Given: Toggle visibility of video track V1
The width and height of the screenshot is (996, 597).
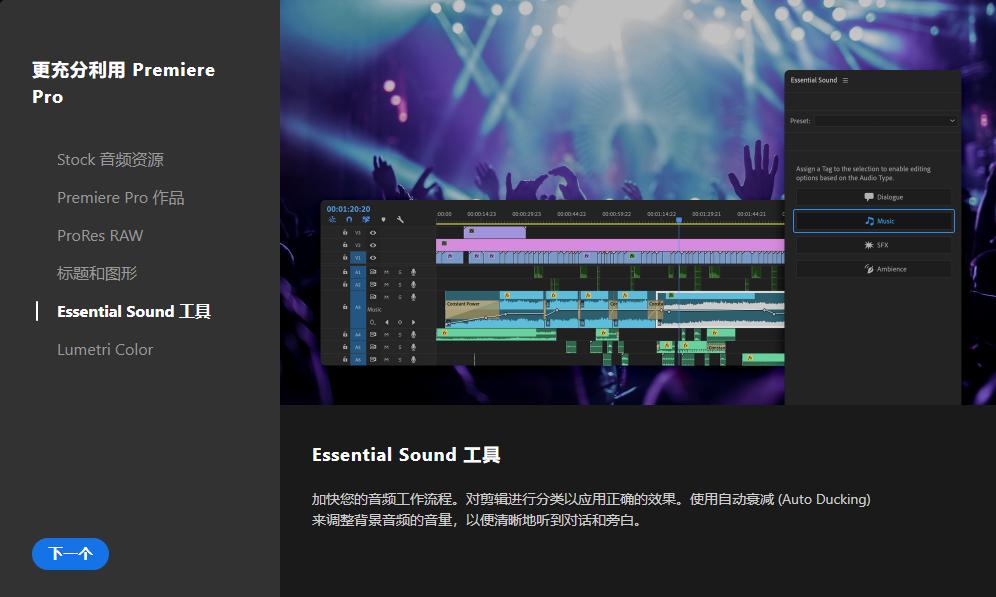Looking at the screenshot, I should tap(373, 257).
